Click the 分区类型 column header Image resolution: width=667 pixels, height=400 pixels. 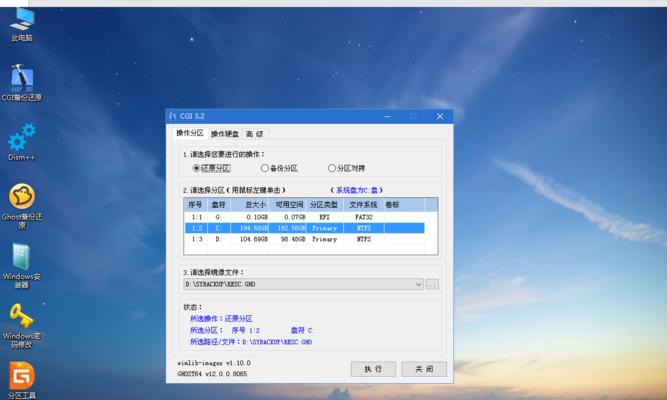click(x=325, y=205)
